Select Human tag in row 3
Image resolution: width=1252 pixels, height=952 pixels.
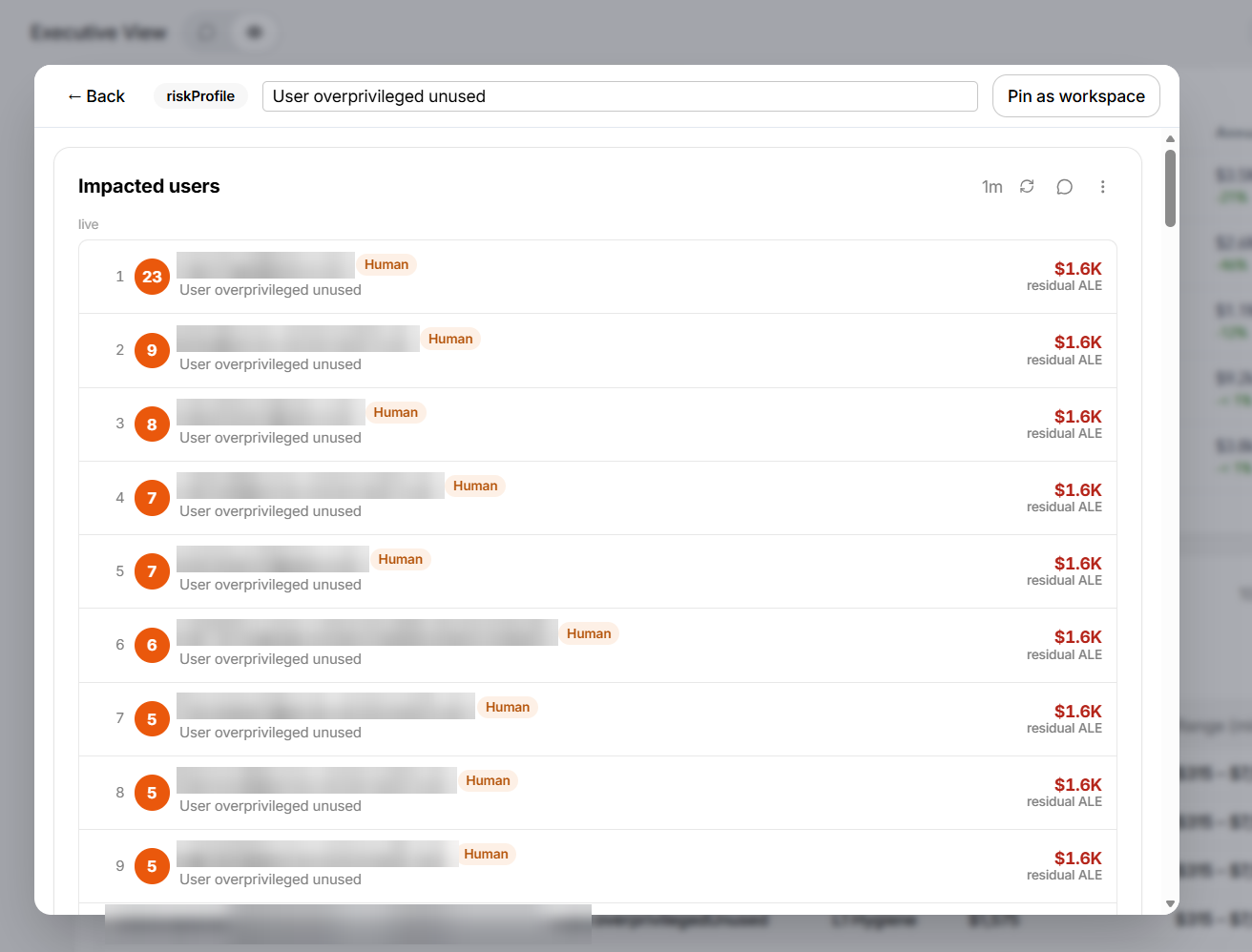(x=396, y=412)
